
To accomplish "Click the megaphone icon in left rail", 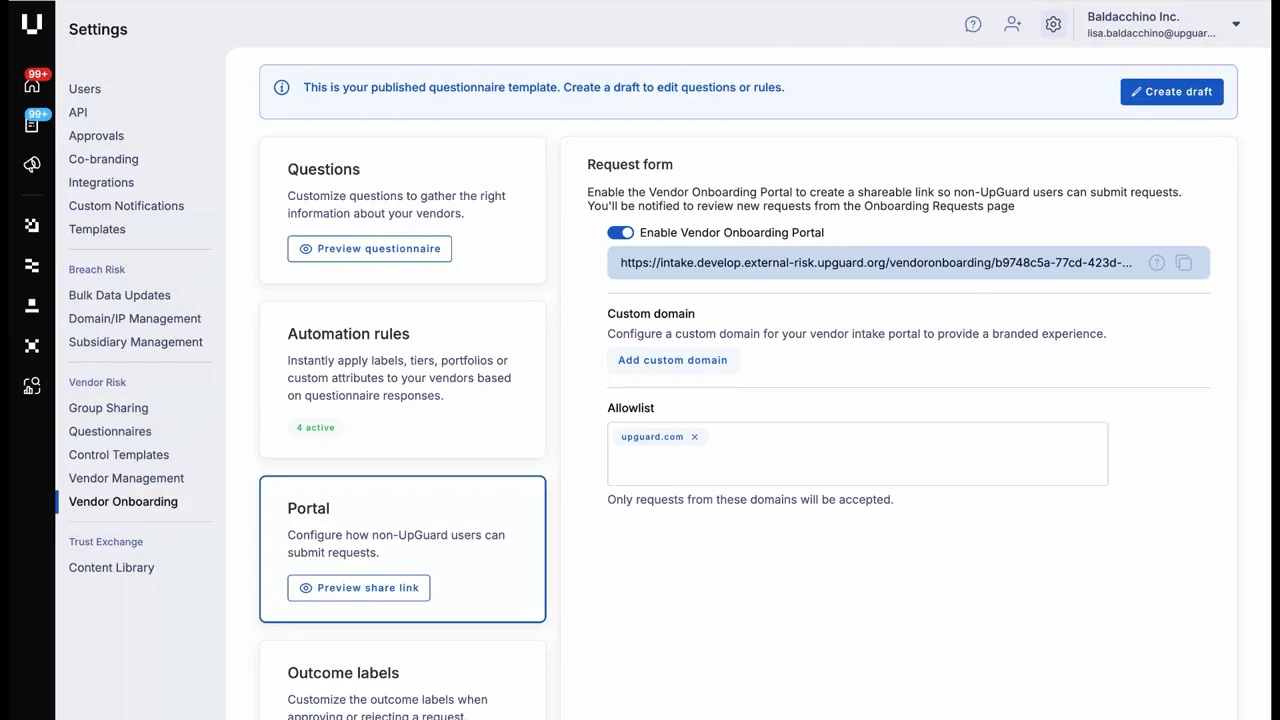I will click(x=32, y=164).
